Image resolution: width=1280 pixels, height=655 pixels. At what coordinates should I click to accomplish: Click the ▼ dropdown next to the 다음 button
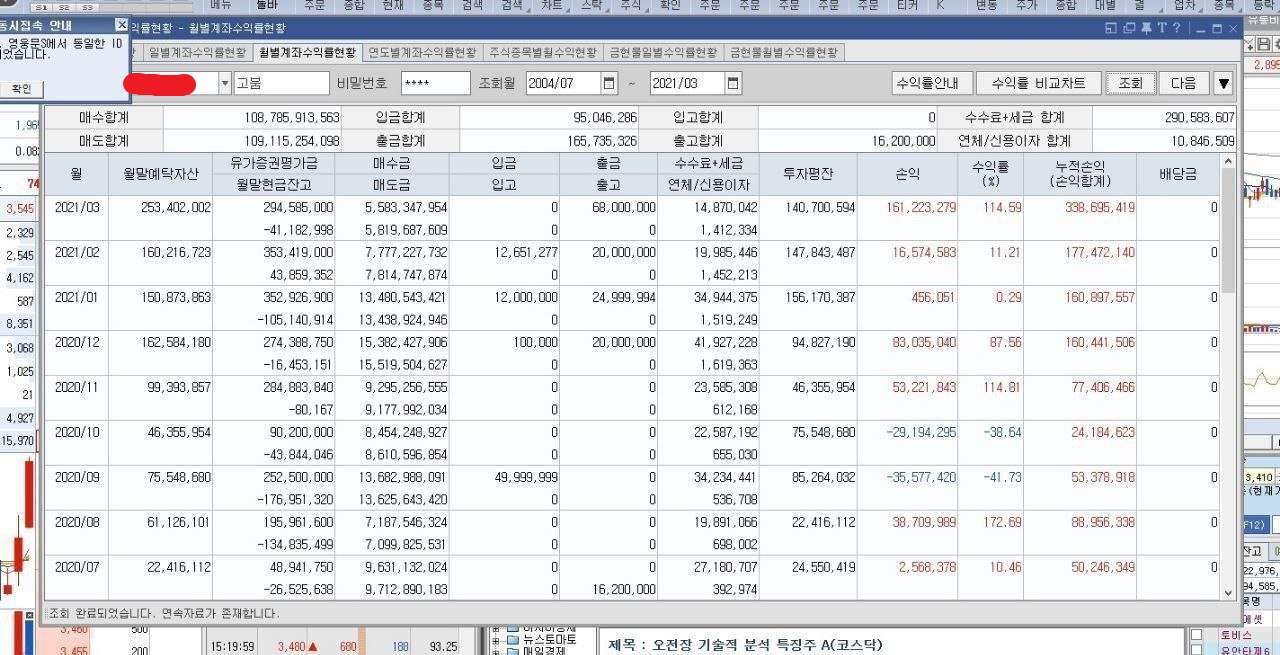1223,83
